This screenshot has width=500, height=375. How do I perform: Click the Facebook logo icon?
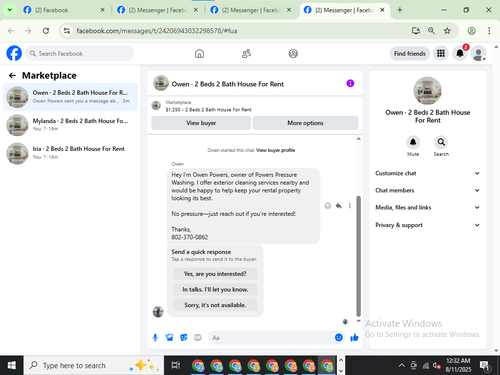(14, 53)
